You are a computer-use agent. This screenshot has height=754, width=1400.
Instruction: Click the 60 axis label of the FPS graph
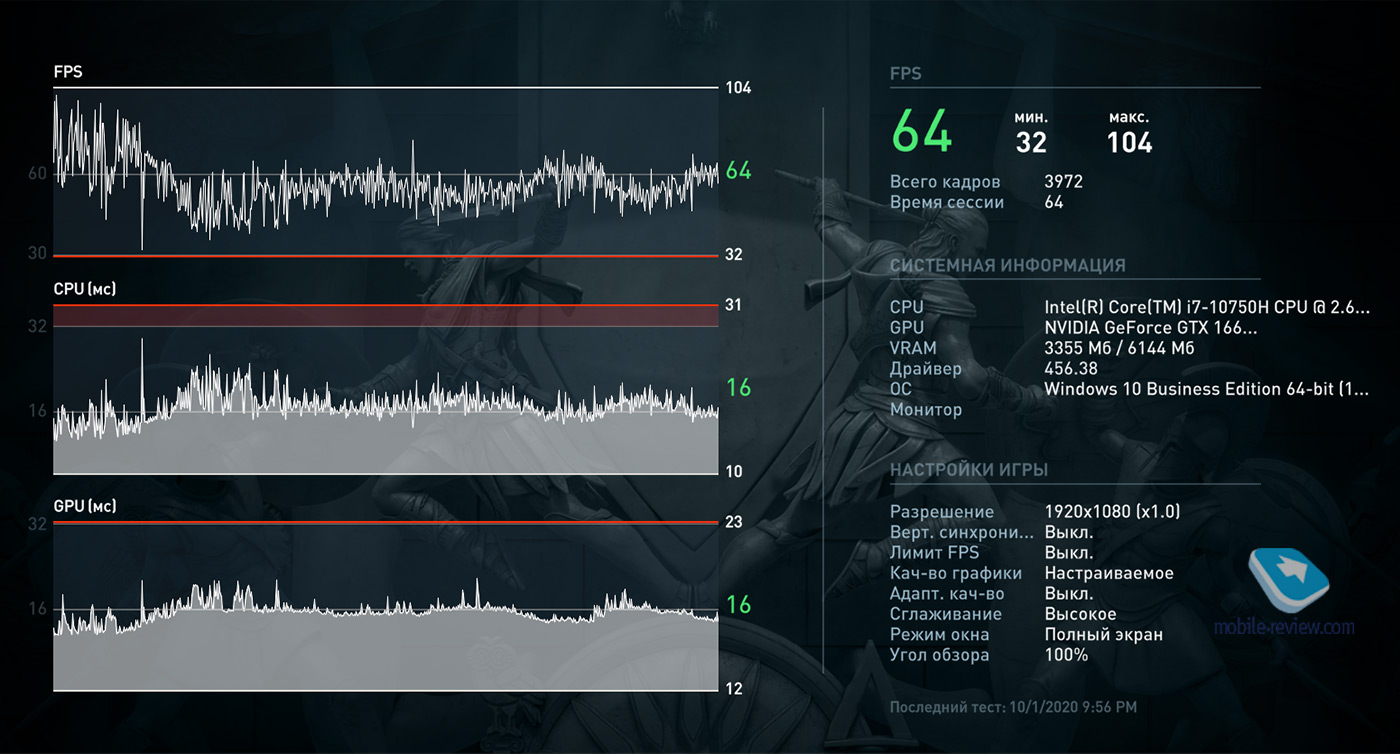click(x=37, y=173)
